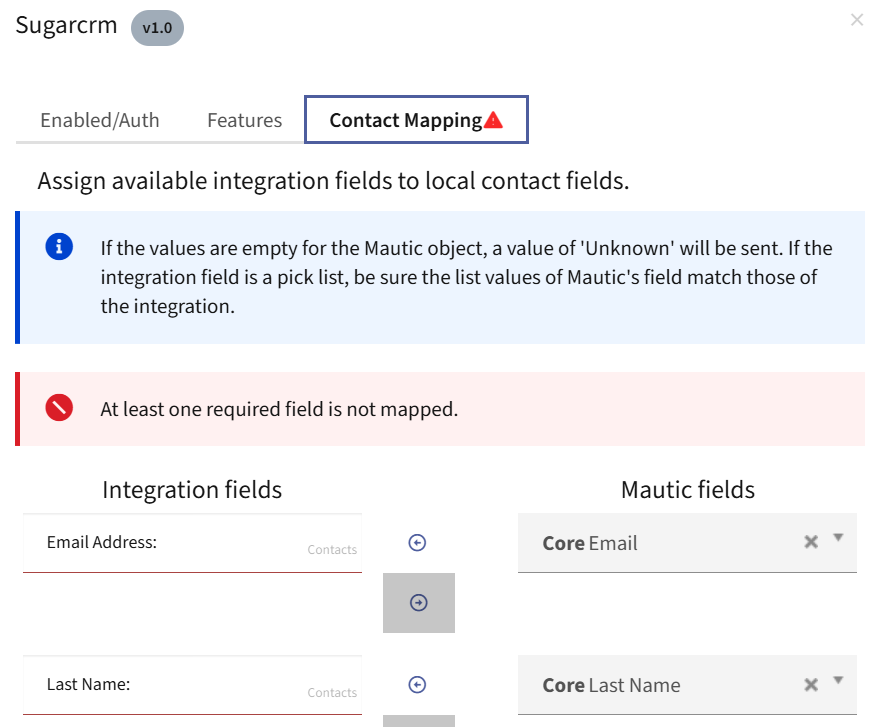The height and width of the screenshot is (727, 880).
Task: Clear the Core Last Name selection
Action: tap(811, 685)
